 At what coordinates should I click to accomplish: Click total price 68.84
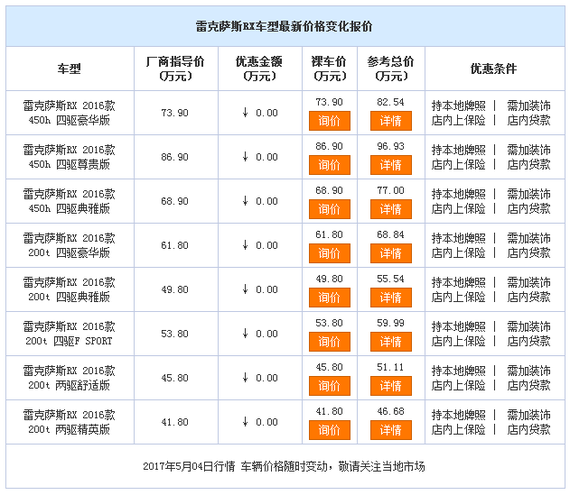tap(391, 235)
